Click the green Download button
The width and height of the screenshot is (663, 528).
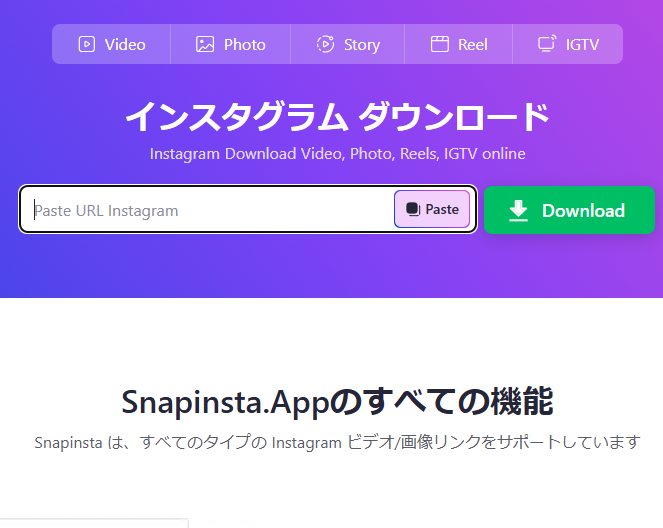(x=569, y=210)
